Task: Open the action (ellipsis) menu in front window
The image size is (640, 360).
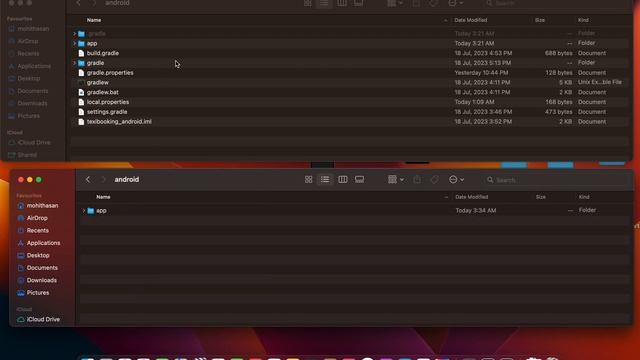Action: pyautogui.click(x=456, y=180)
